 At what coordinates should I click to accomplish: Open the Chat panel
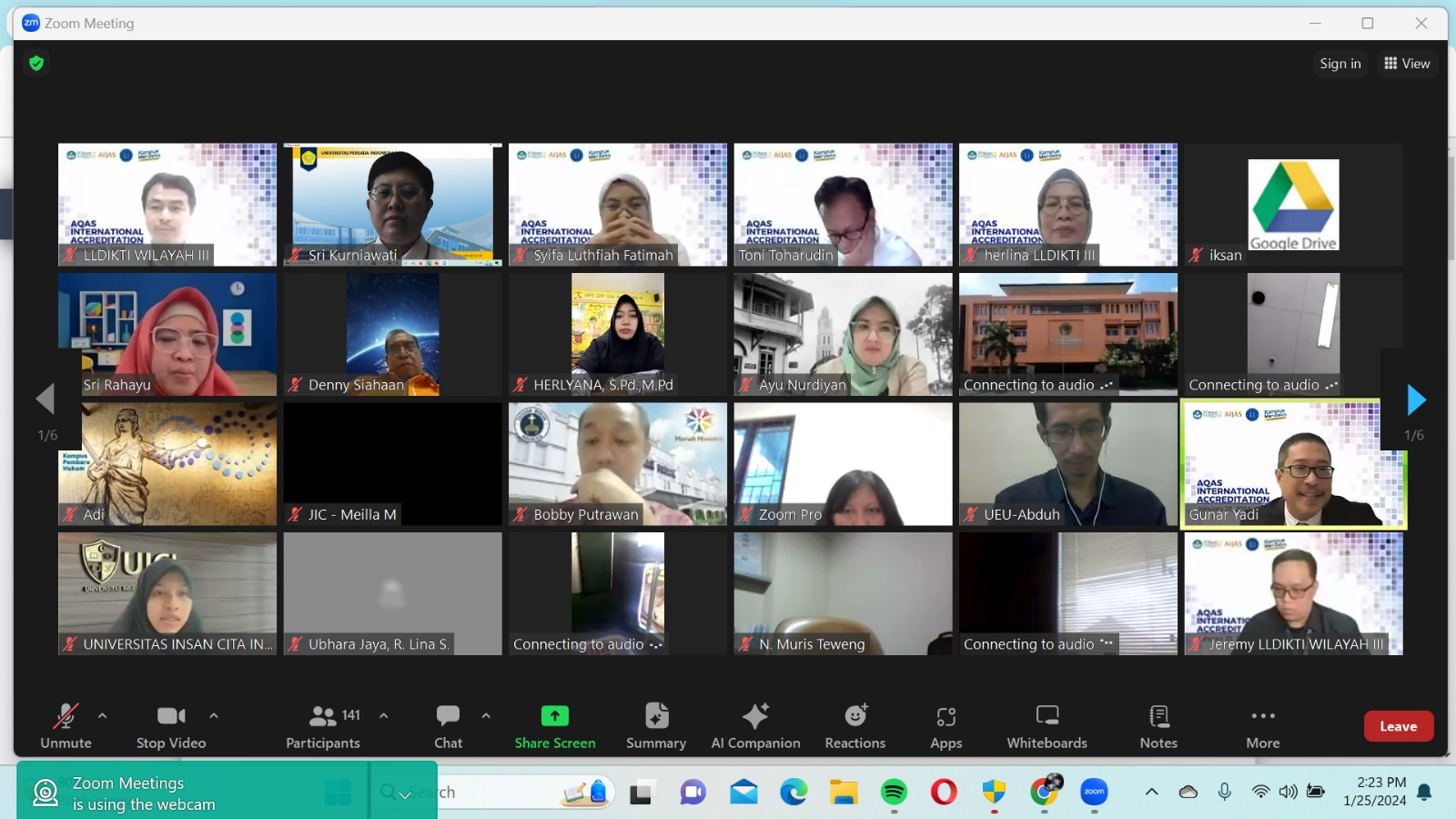pos(448,726)
